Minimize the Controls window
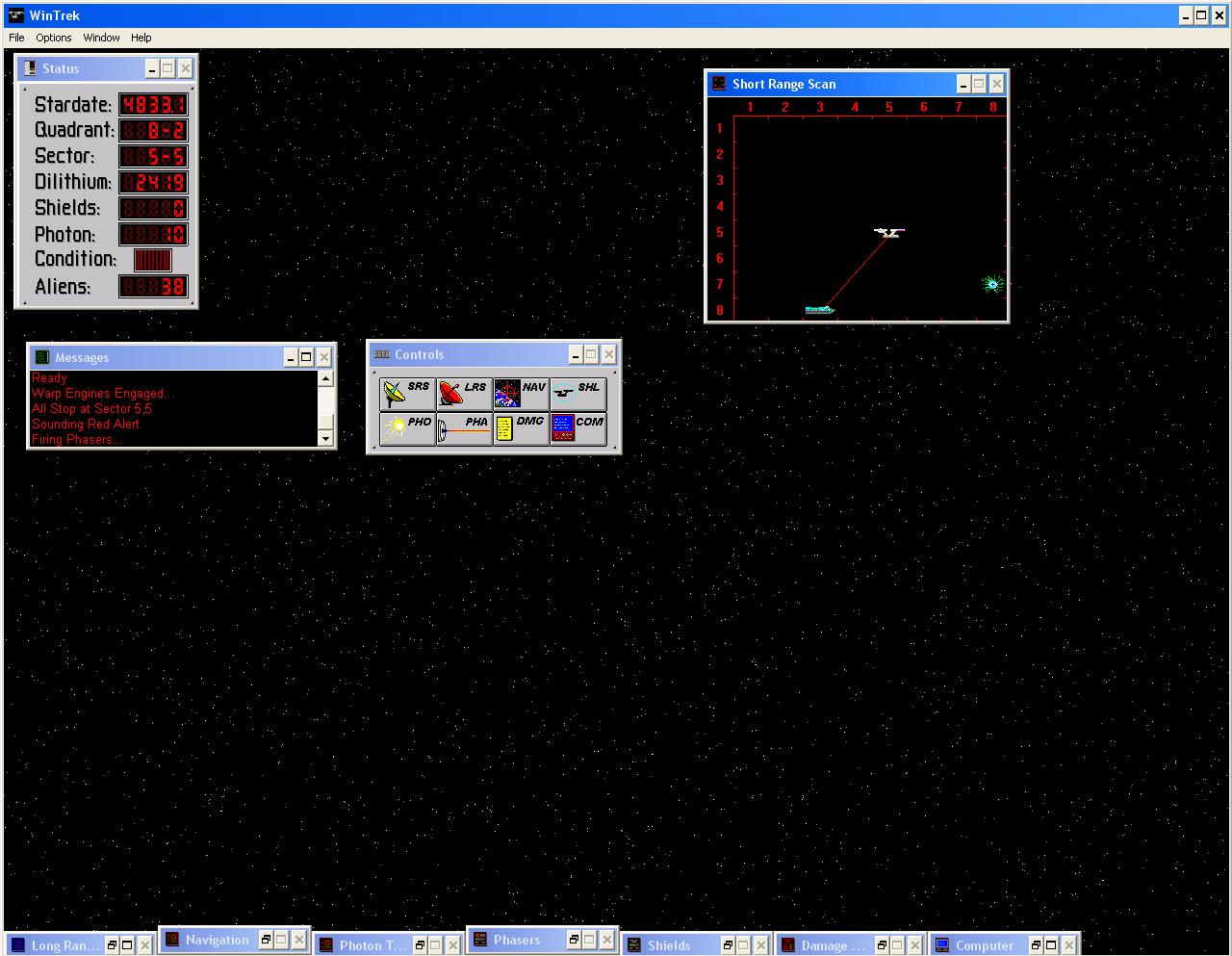The width and height of the screenshot is (1232, 956). 576,354
